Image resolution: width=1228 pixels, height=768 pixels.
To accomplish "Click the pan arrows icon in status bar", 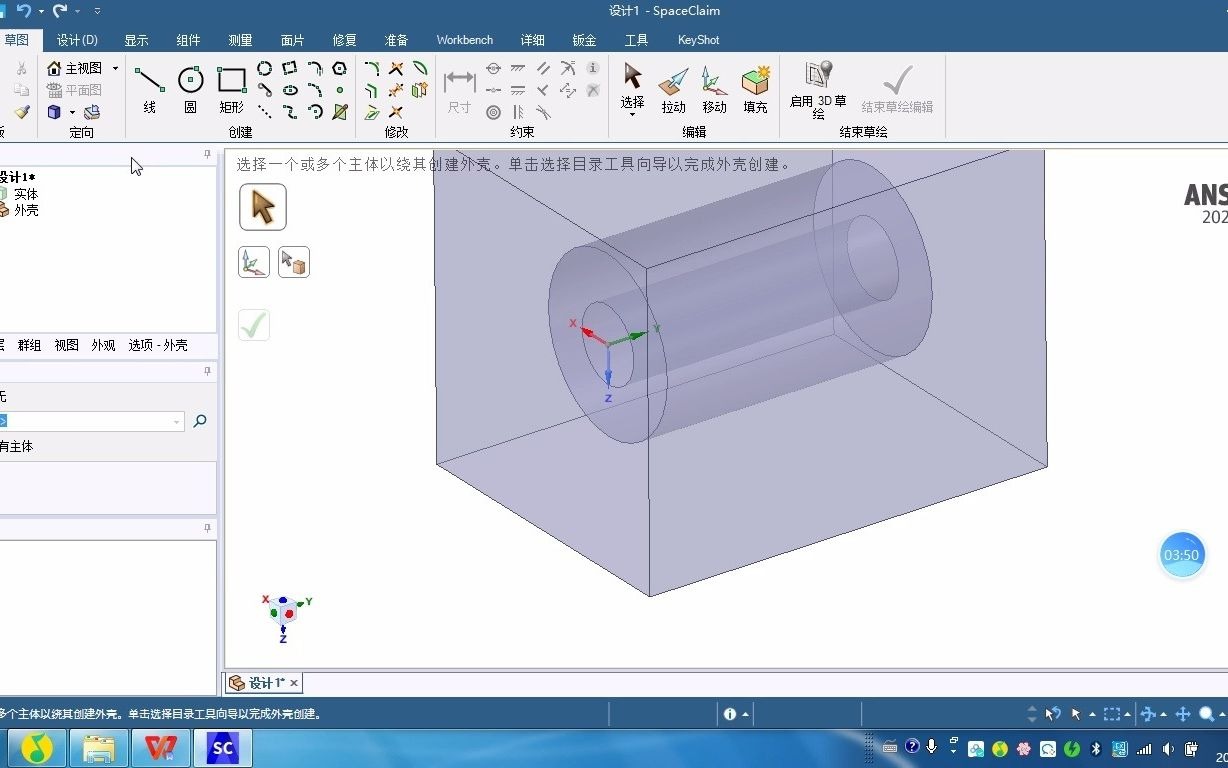I will click(x=1183, y=714).
